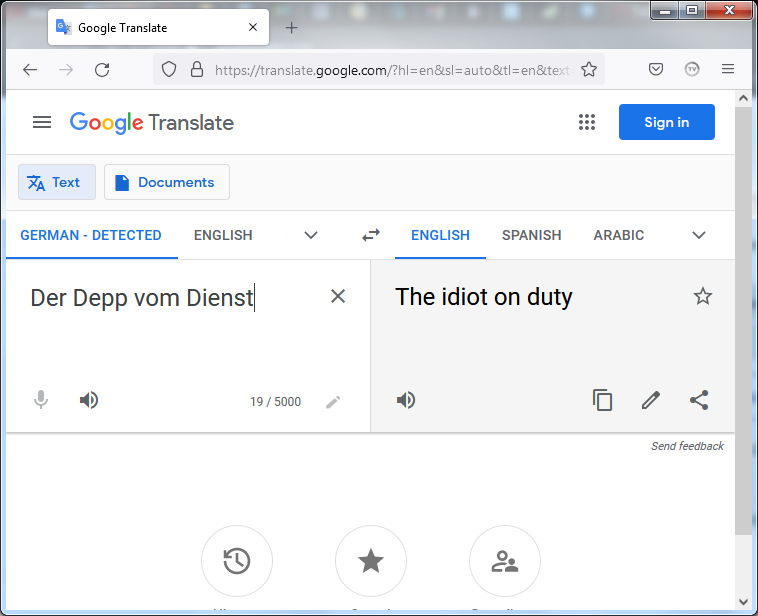Image resolution: width=758 pixels, height=616 pixels.
Task: Listen to the German source text
Action: tap(89, 400)
